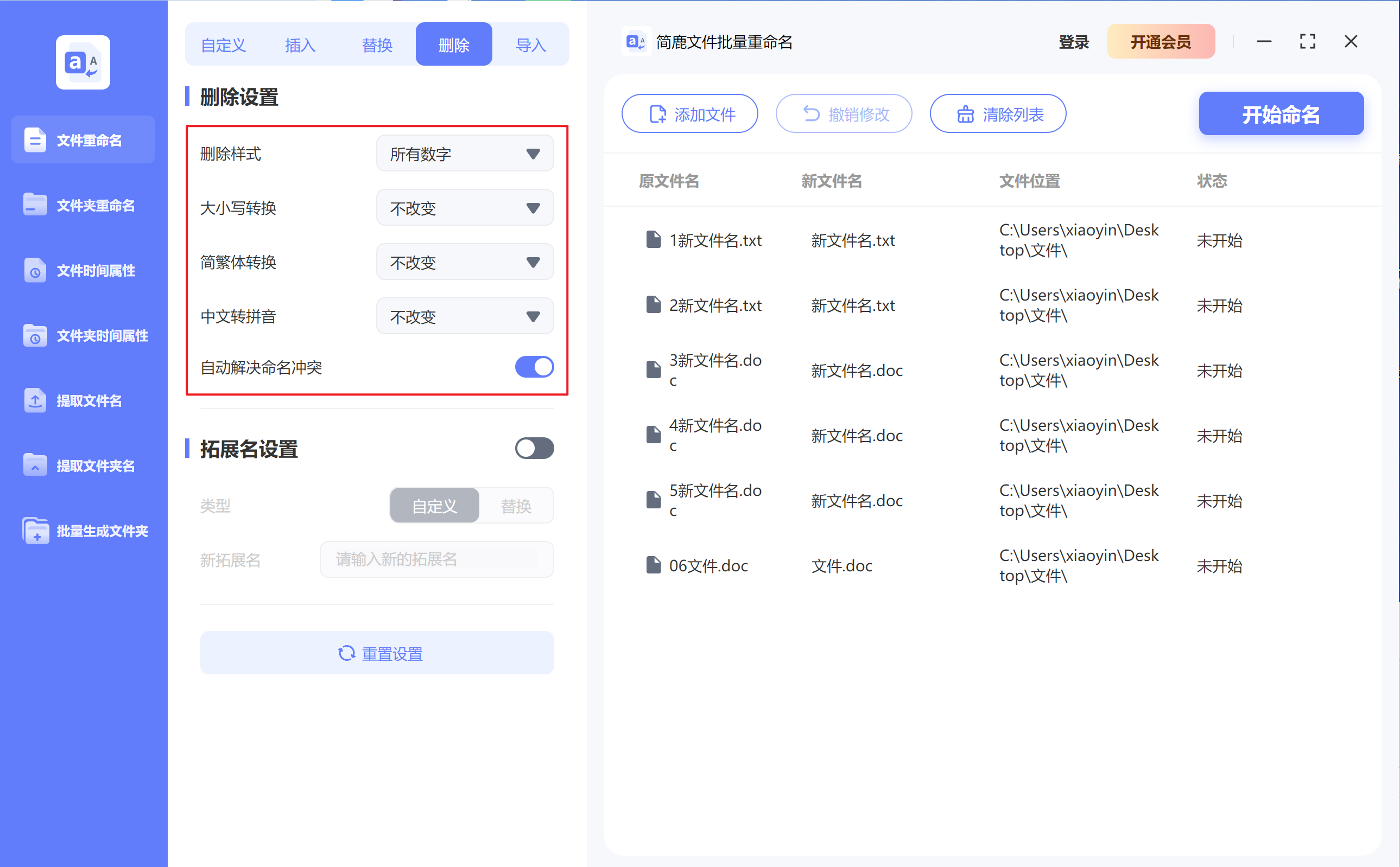The image size is (1400, 867).
Task: Switch to the 替换 tab
Action: coord(376,43)
